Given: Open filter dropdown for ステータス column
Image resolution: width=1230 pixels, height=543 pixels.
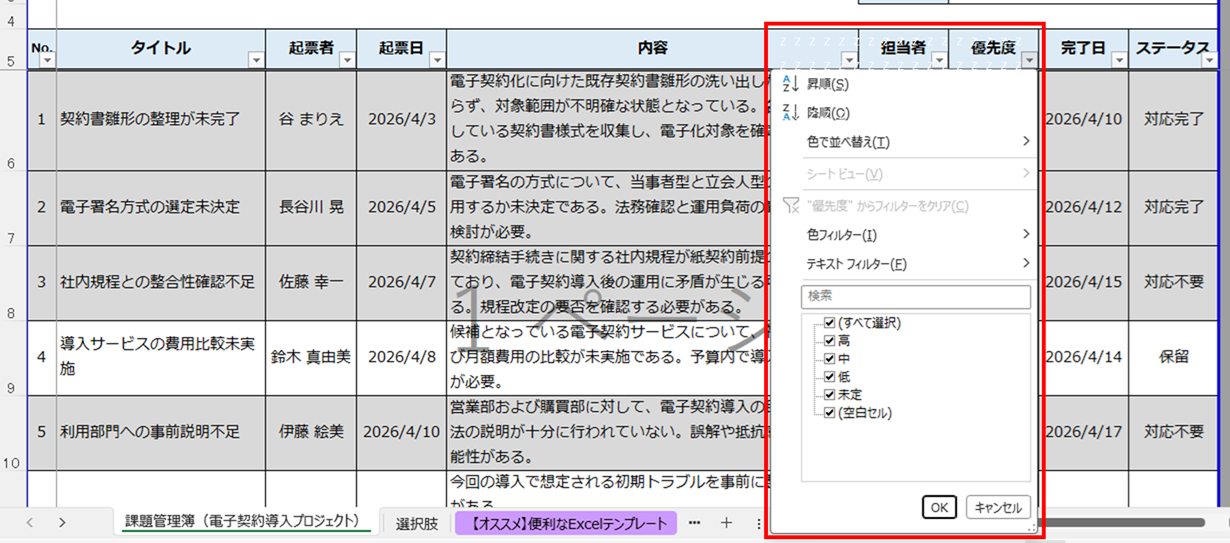Looking at the screenshot, I should click(1208, 61).
